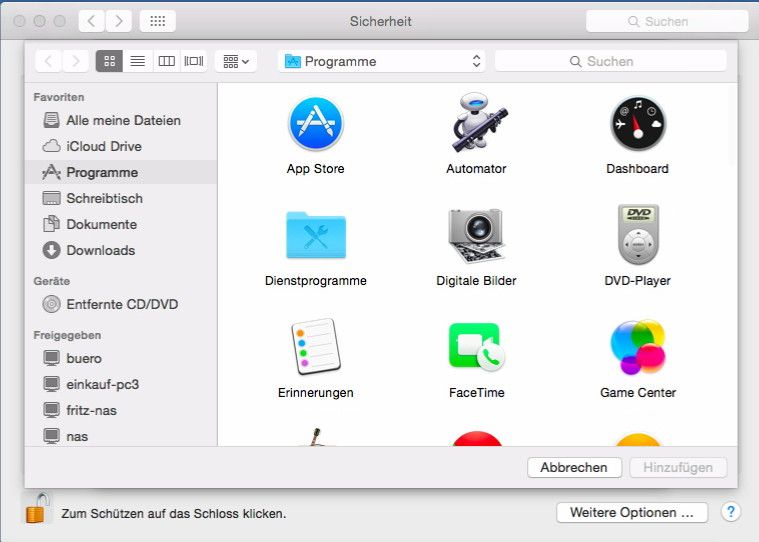Screen dimensions: 759x542
Task: Click the file dialog Suchen search field
Action: point(610,61)
